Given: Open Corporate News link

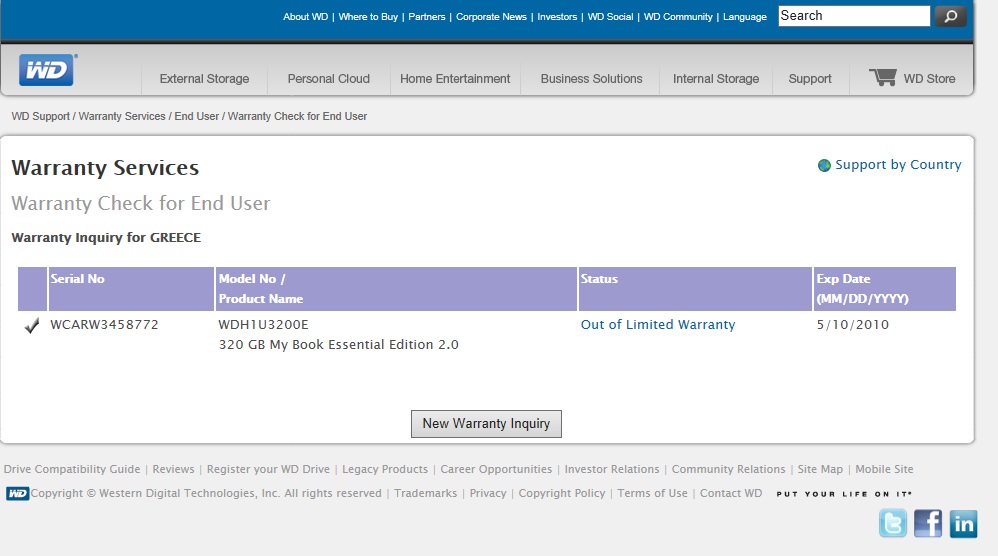Looking at the screenshot, I should 491,17.
